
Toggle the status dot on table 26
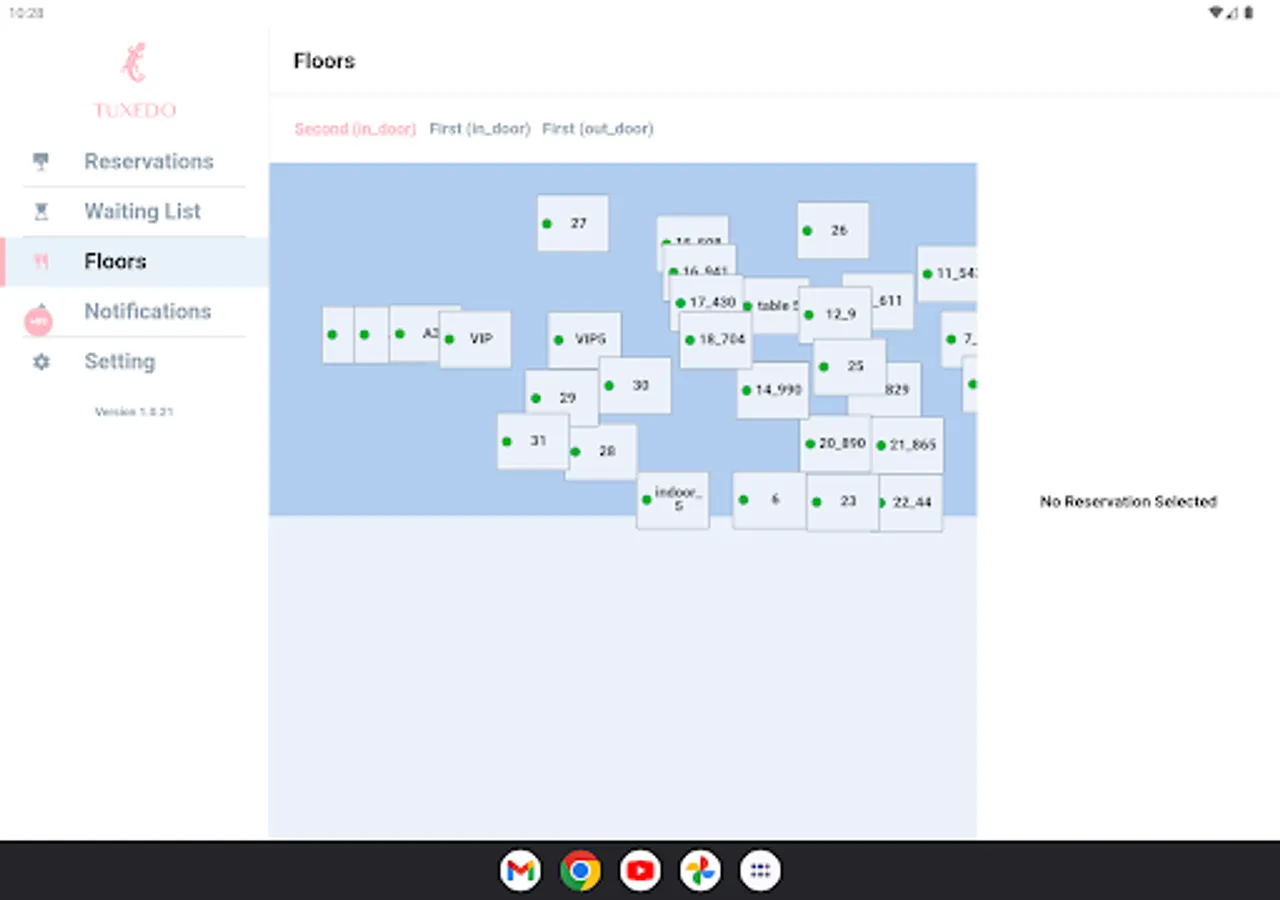(807, 230)
